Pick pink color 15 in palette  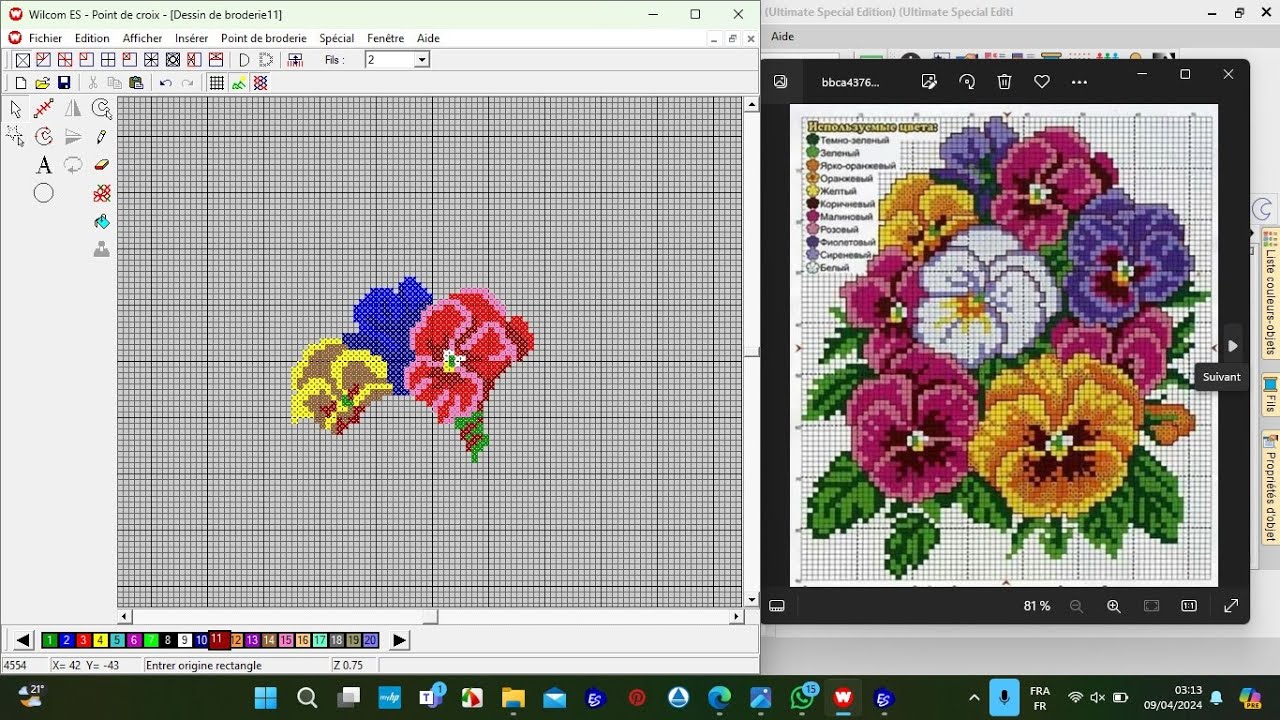pos(286,641)
